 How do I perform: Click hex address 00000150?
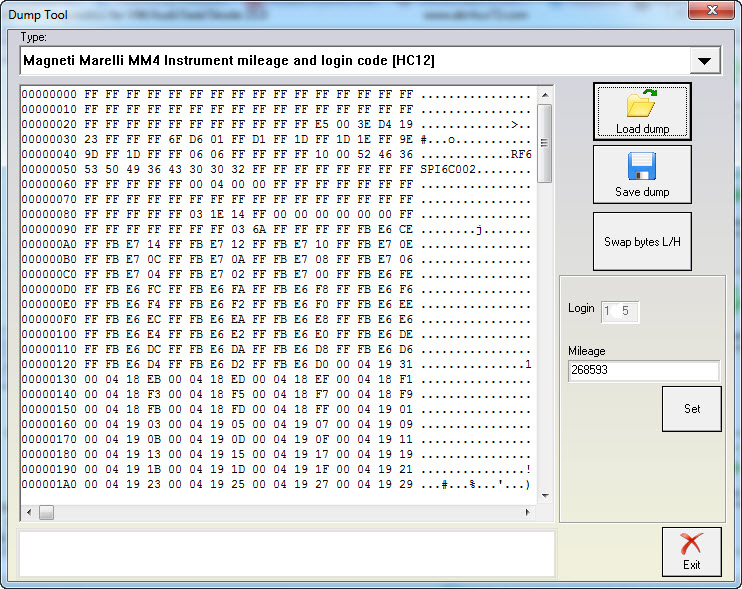[49, 409]
